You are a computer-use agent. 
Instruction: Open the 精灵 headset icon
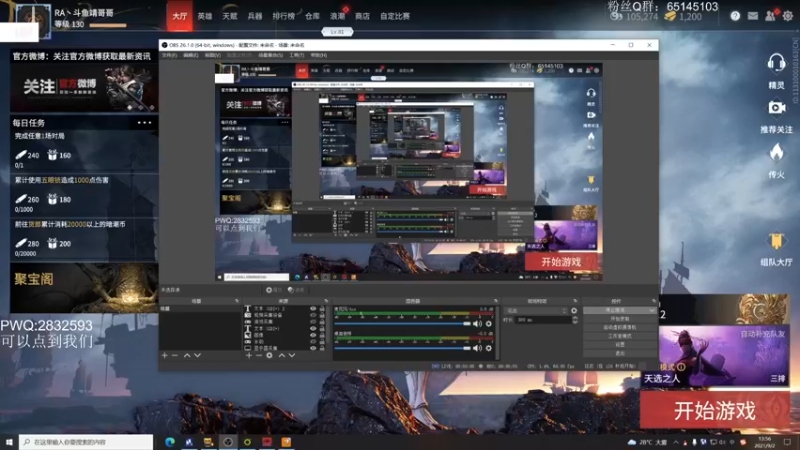point(776,64)
